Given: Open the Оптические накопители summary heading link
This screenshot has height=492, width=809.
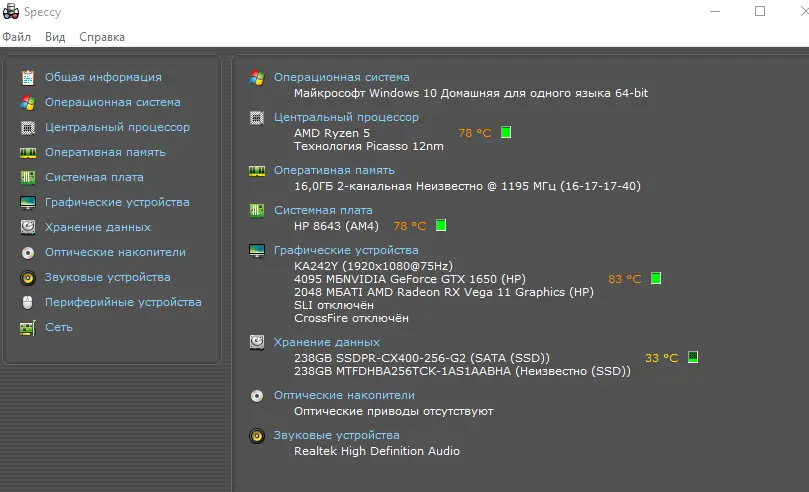Looking at the screenshot, I should (344, 395).
